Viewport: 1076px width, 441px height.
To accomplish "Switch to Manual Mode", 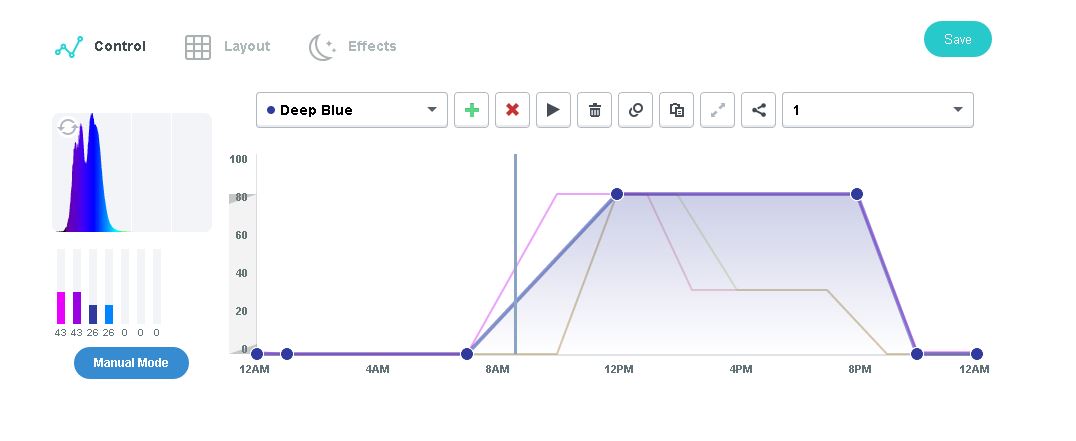I will click(x=131, y=363).
